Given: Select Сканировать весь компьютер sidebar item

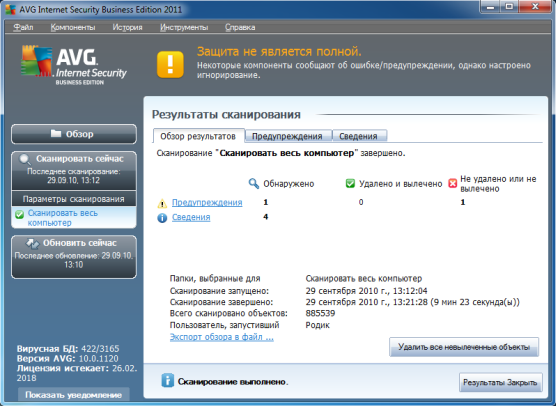Looking at the screenshot, I should (x=74, y=218).
